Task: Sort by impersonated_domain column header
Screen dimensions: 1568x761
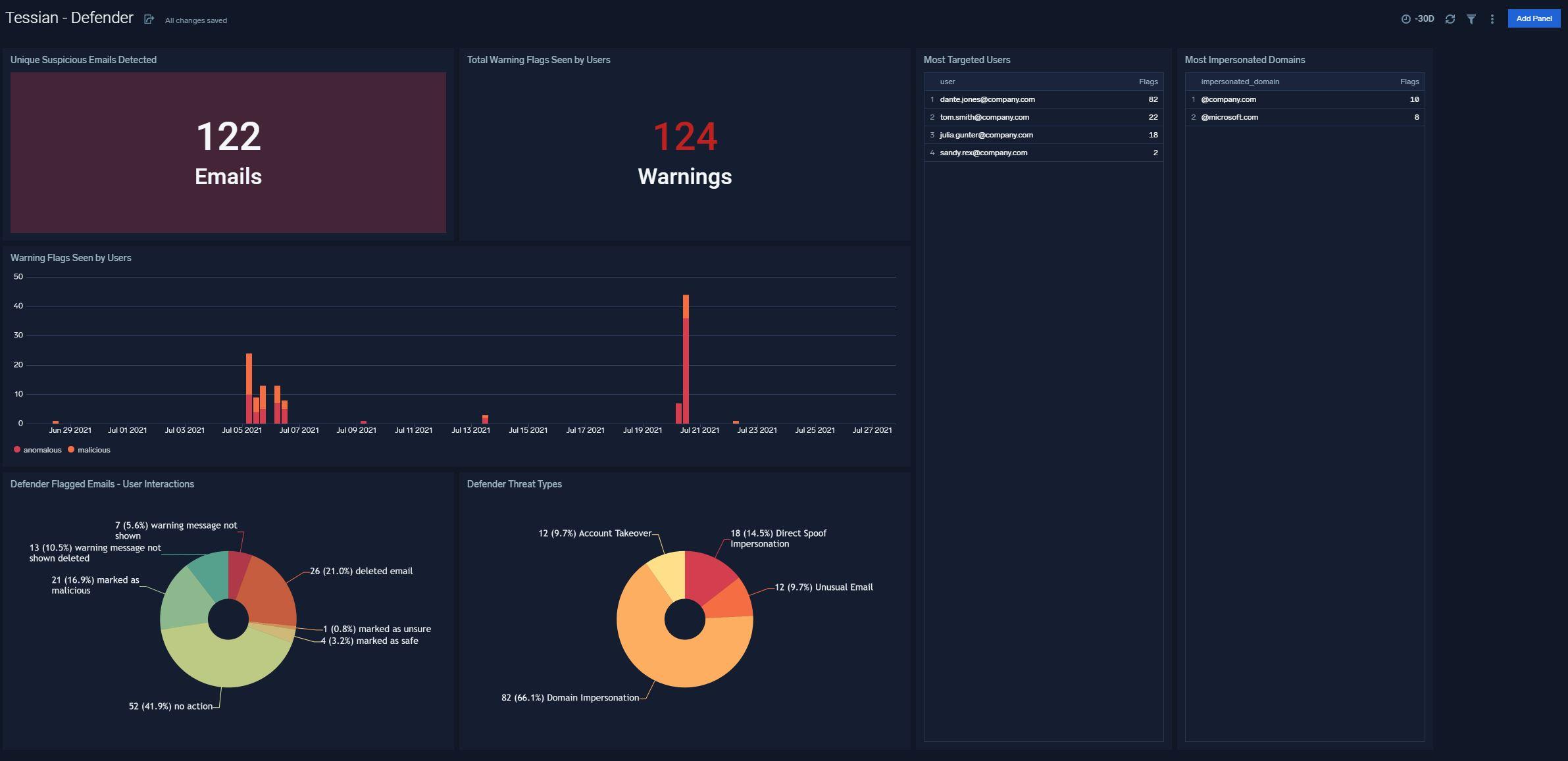Action: point(1240,82)
